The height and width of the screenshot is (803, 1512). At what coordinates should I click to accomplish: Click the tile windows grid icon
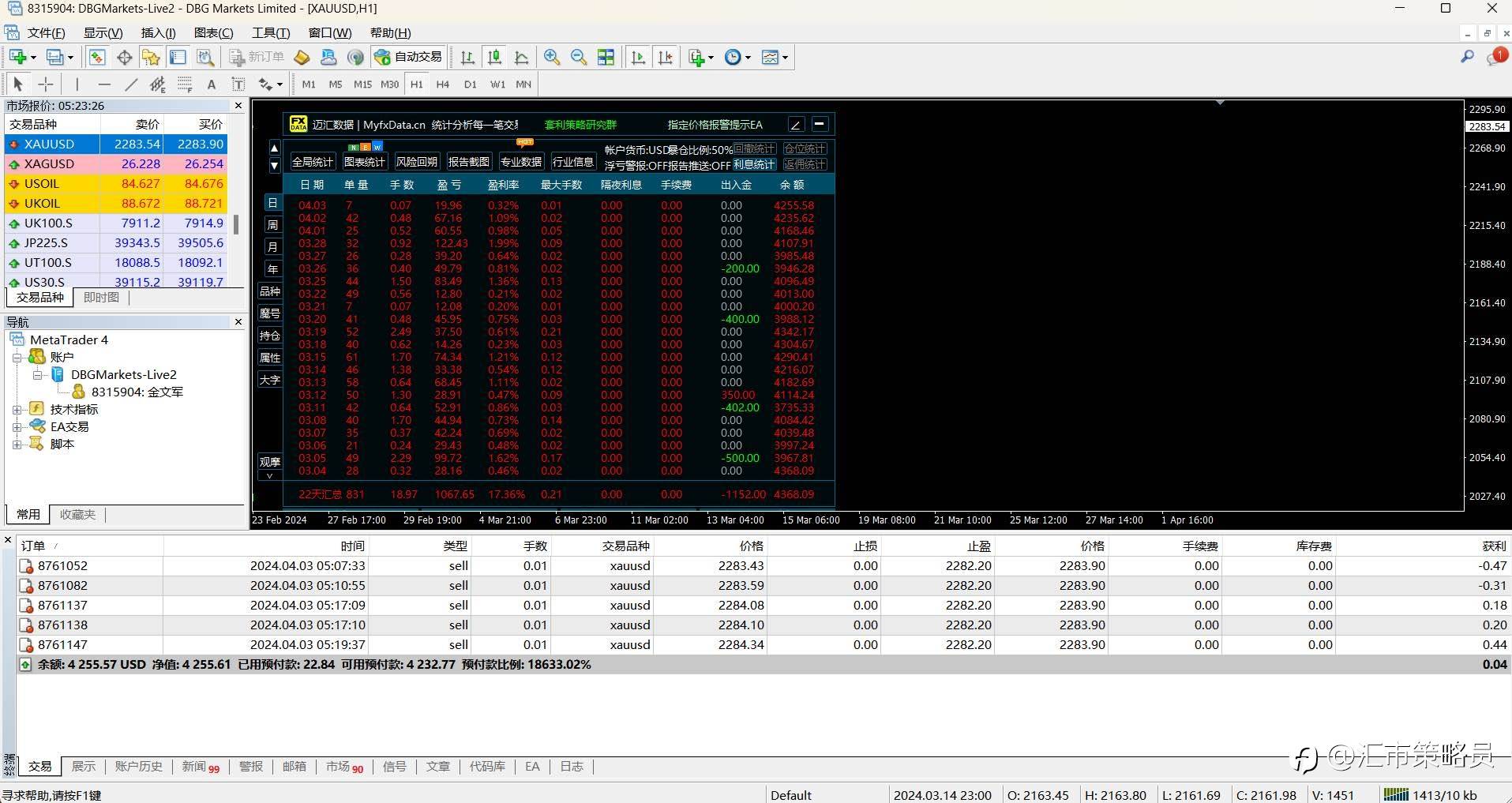(x=606, y=57)
